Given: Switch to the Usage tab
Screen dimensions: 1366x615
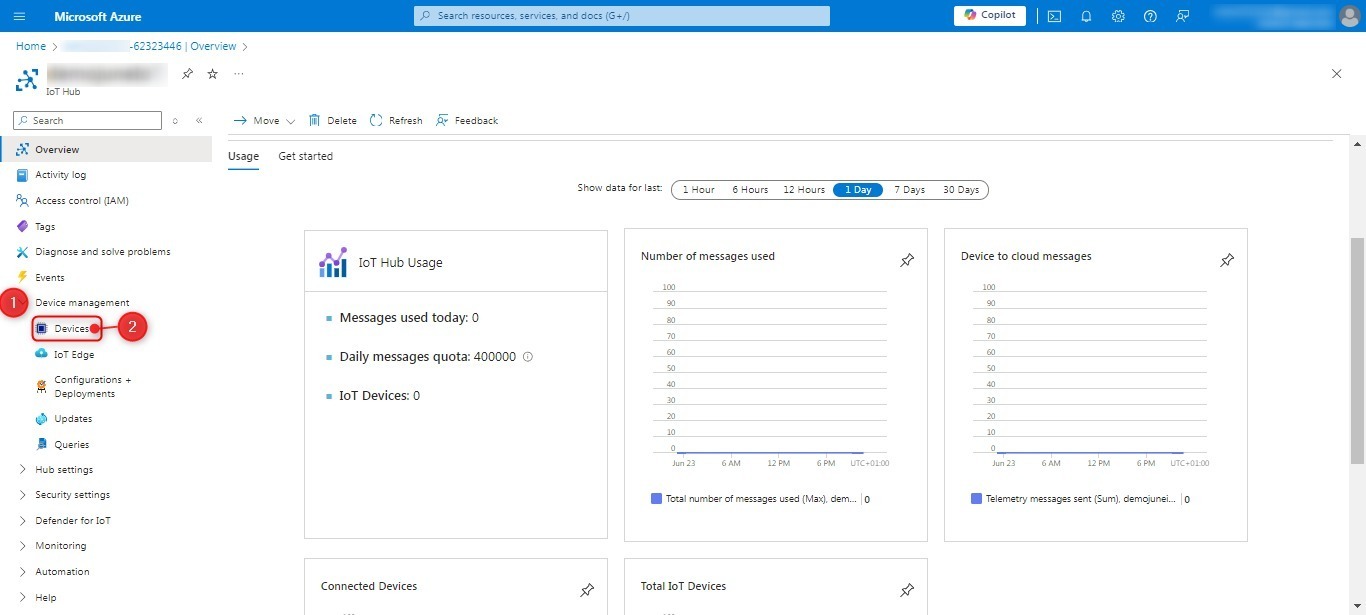Looking at the screenshot, I should coord(243,156).
